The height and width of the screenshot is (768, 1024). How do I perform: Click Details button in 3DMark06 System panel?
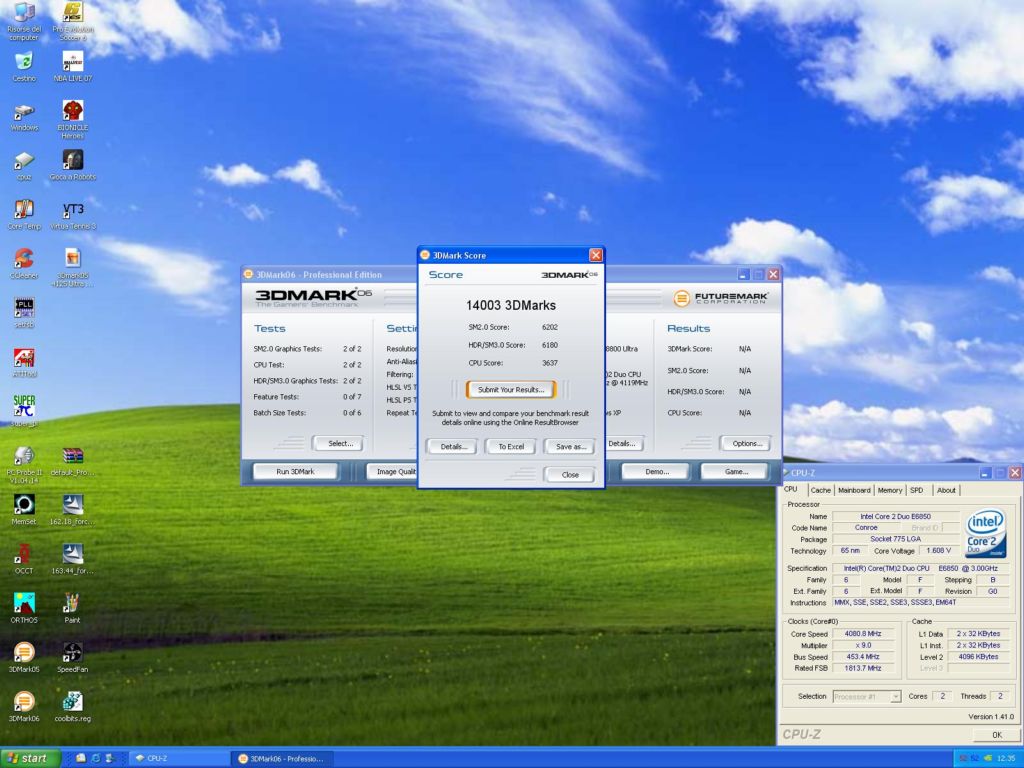pyautogui.click(x=624, y=443)
